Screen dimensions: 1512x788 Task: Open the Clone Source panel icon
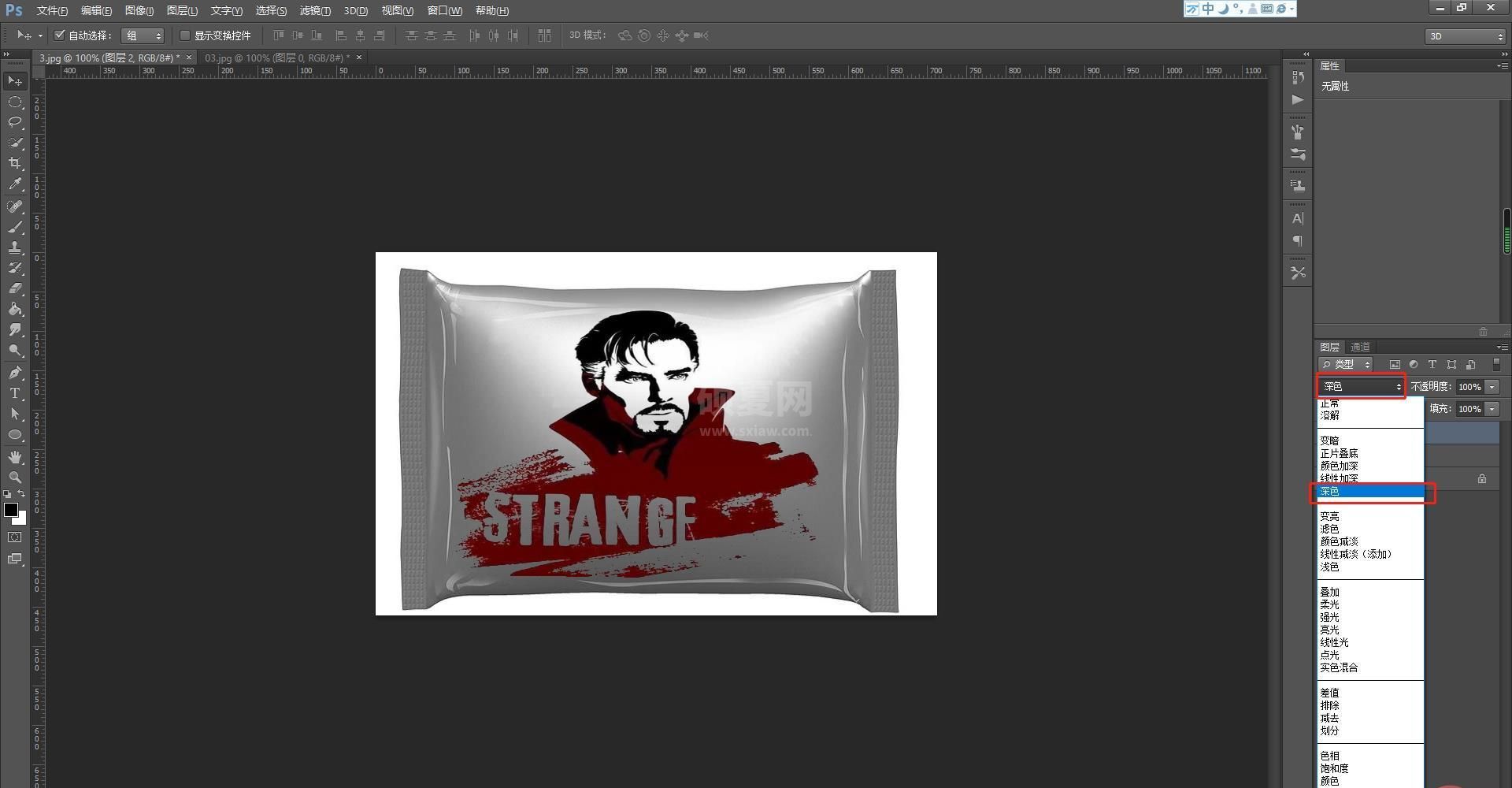tap(1298, 186)
